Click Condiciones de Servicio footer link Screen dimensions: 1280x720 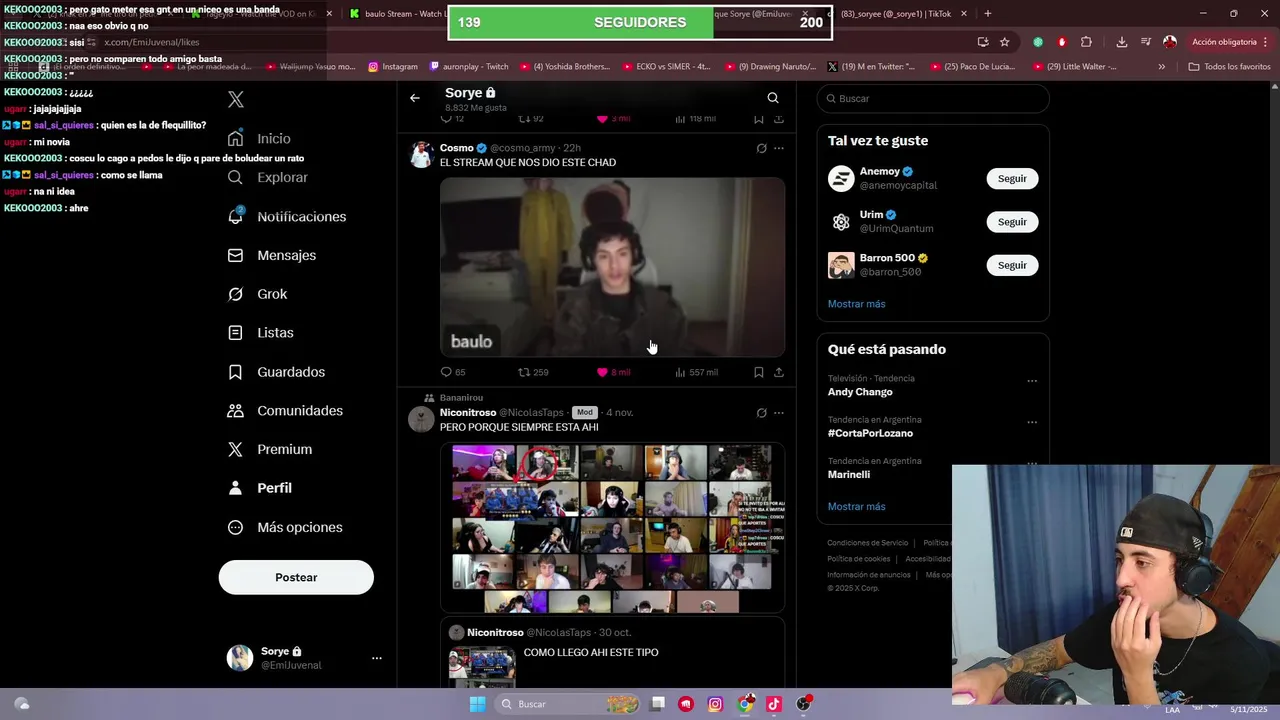tap(867, 543)
